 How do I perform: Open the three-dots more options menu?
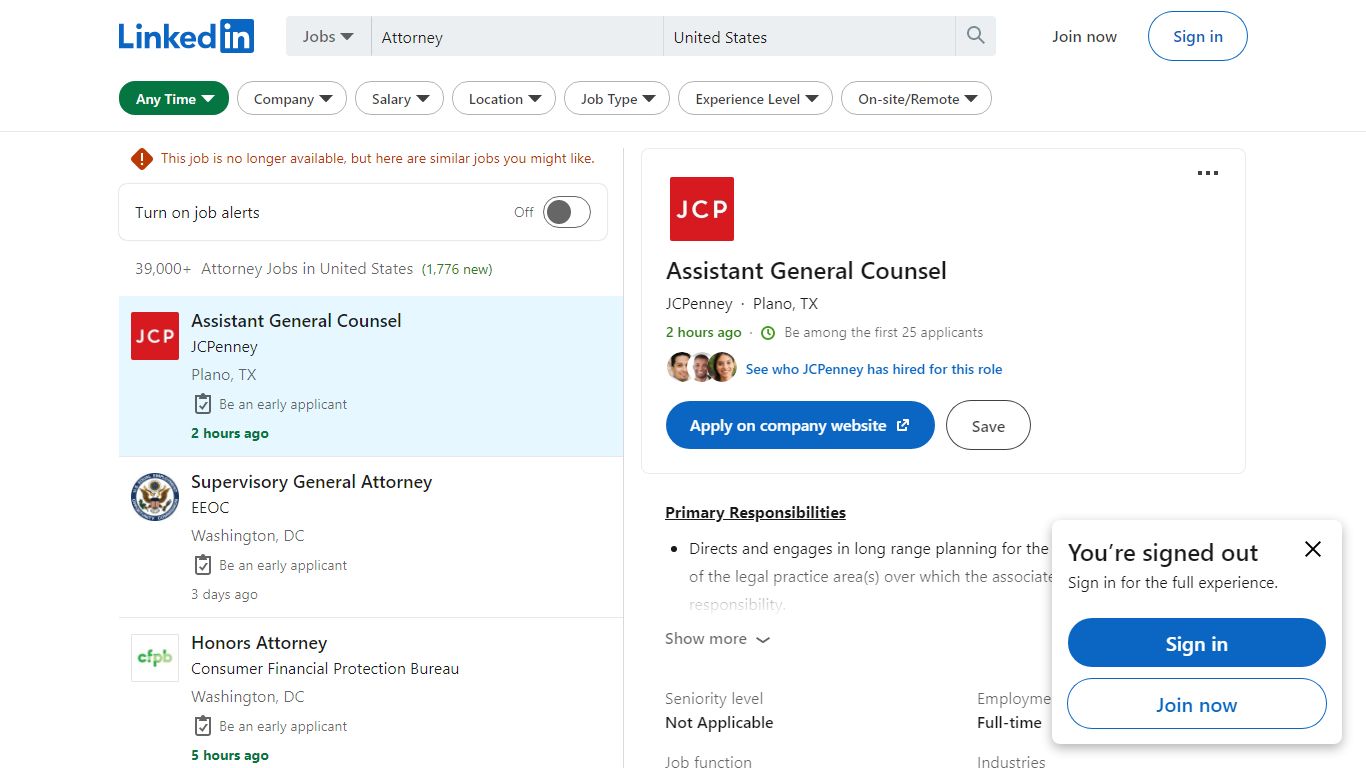tap(1208, 173)
